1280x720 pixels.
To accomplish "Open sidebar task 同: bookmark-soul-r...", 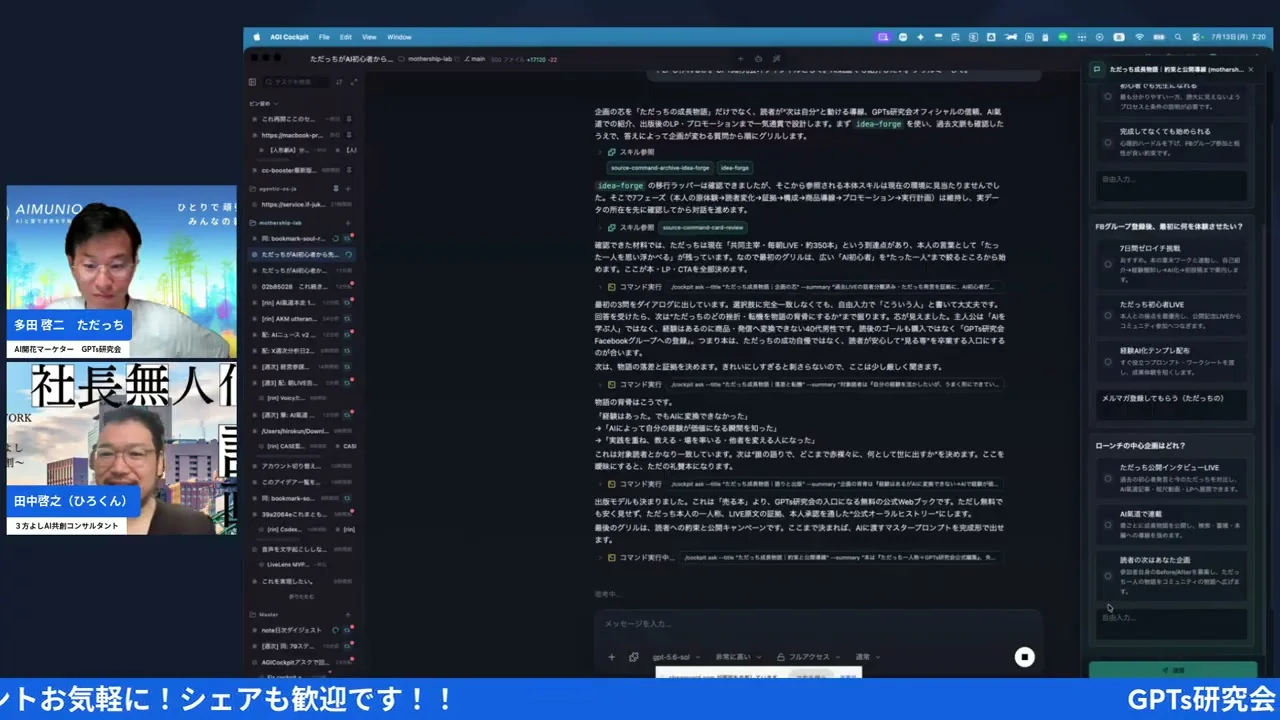I will pyautogui.click(x=302, y=239).
